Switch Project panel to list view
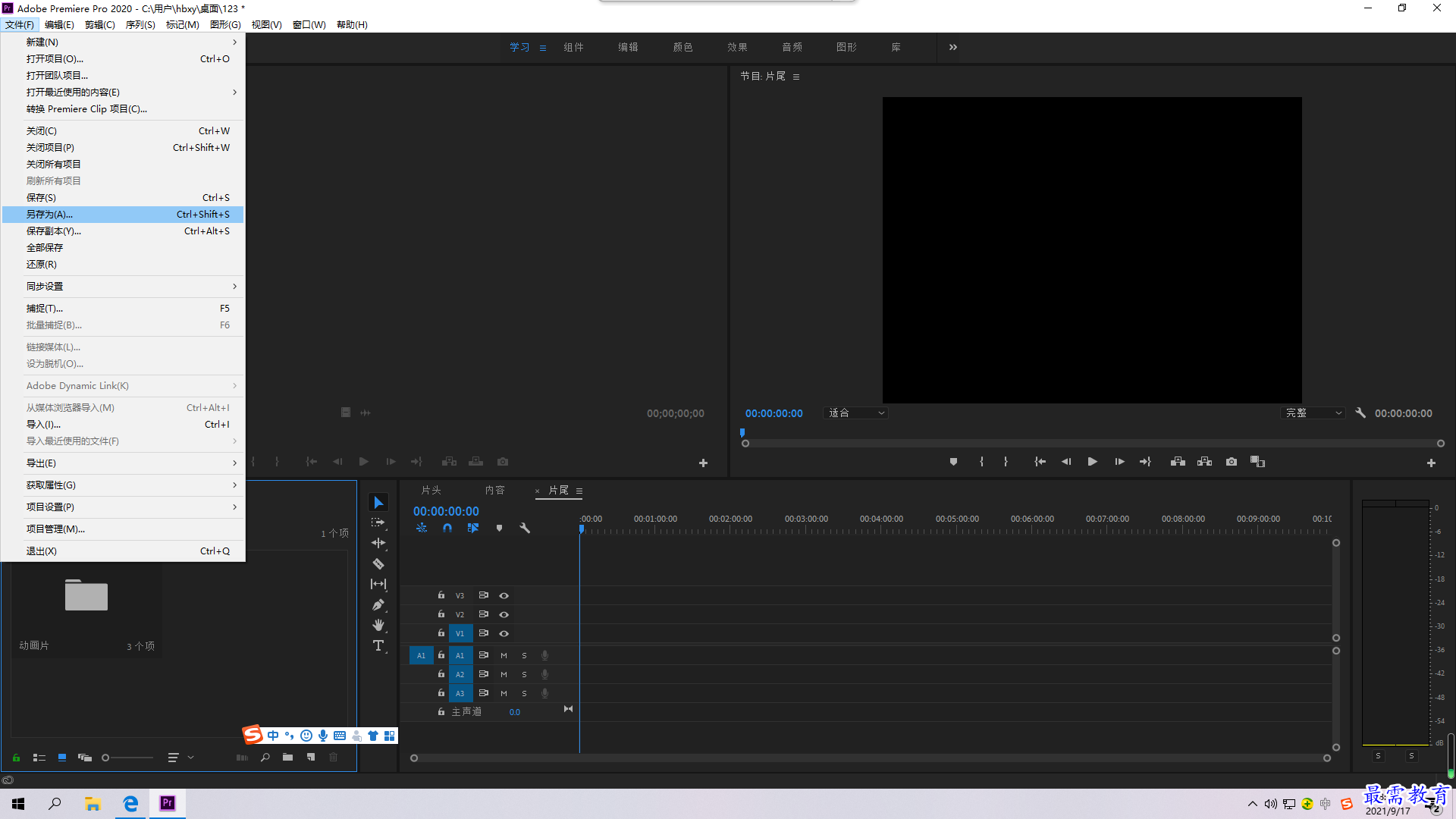The width and height of the screenshot is (1456, 819). [39, 757]
